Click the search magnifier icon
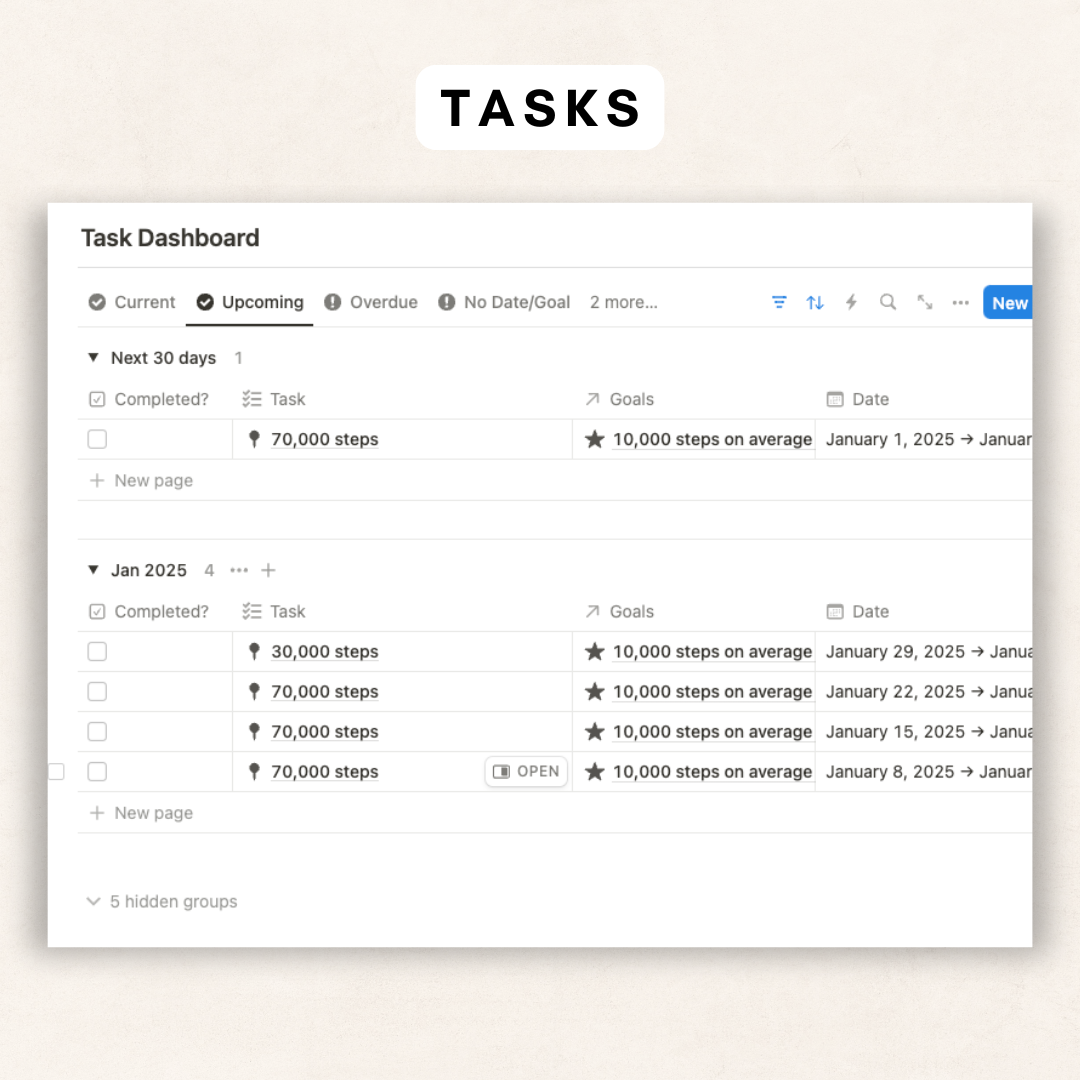The width and height of the screenshot is (1080, 1080). 887,302
